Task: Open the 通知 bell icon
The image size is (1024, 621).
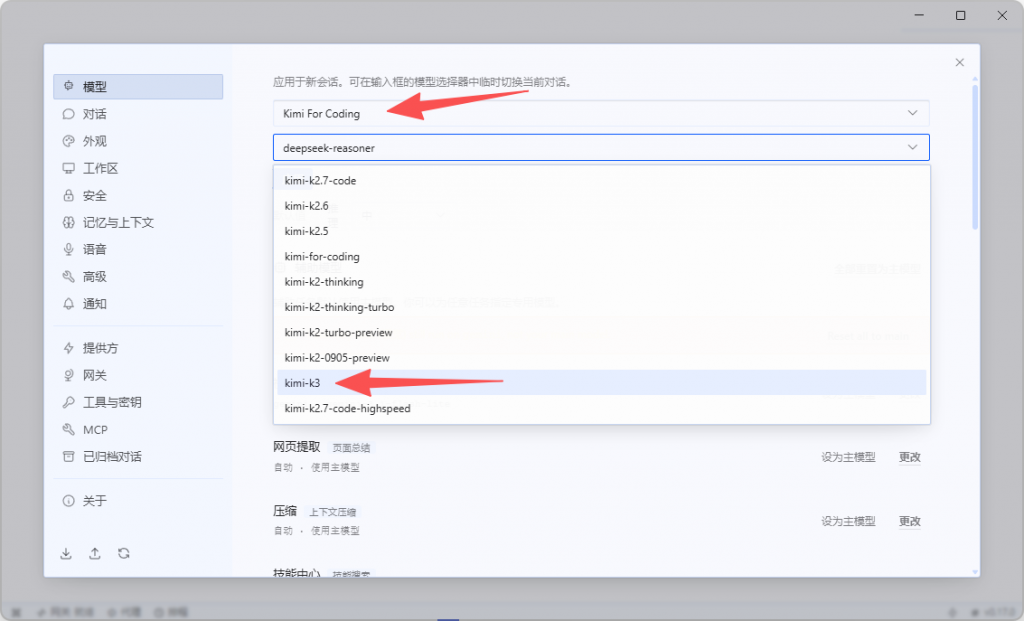Action: [x=69, y=304]
